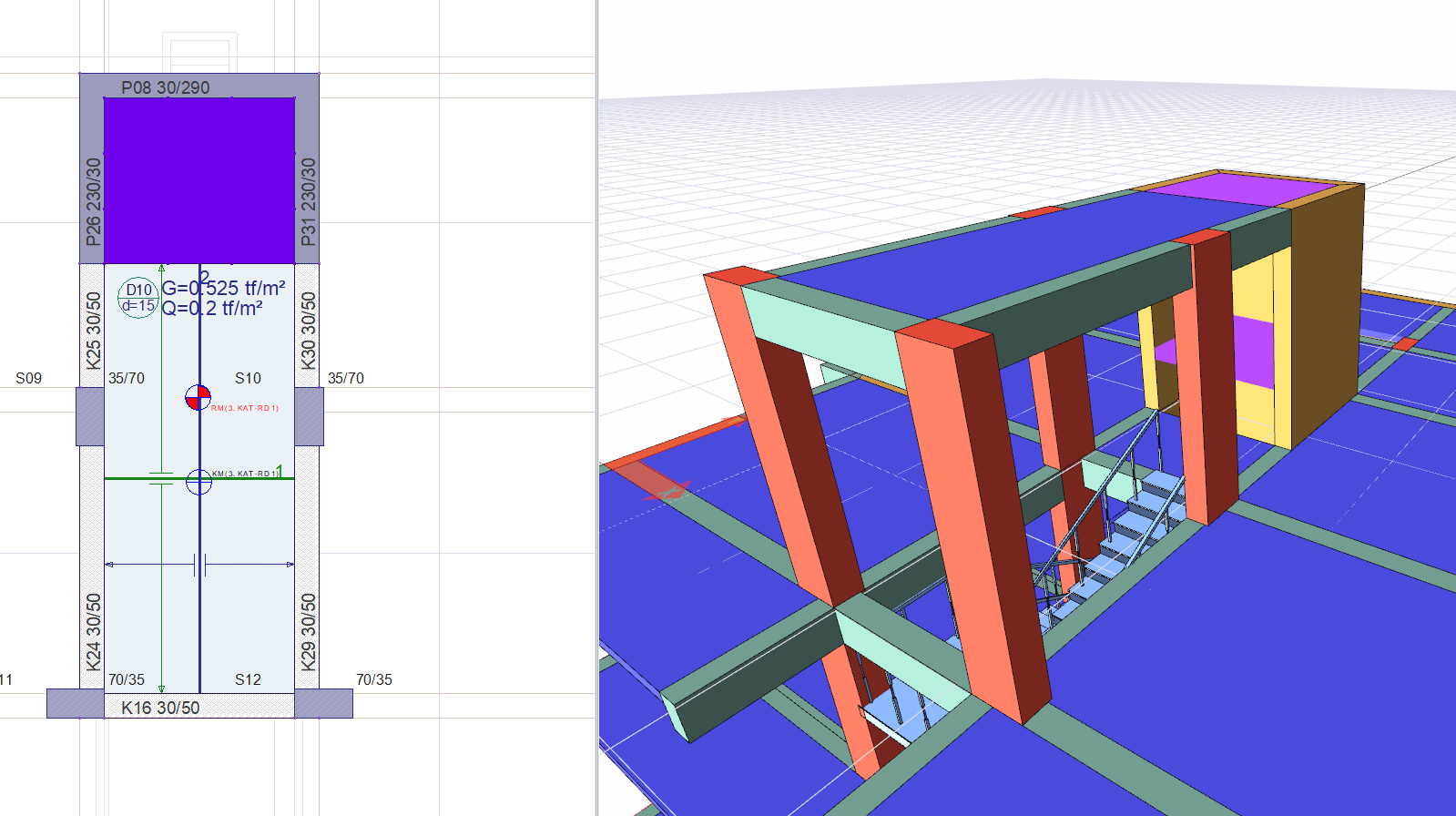Click the horizontal span dimension break symbol
Image resolution: width=1456 pixels, height=816 pixels.
(x=200, y=565)
